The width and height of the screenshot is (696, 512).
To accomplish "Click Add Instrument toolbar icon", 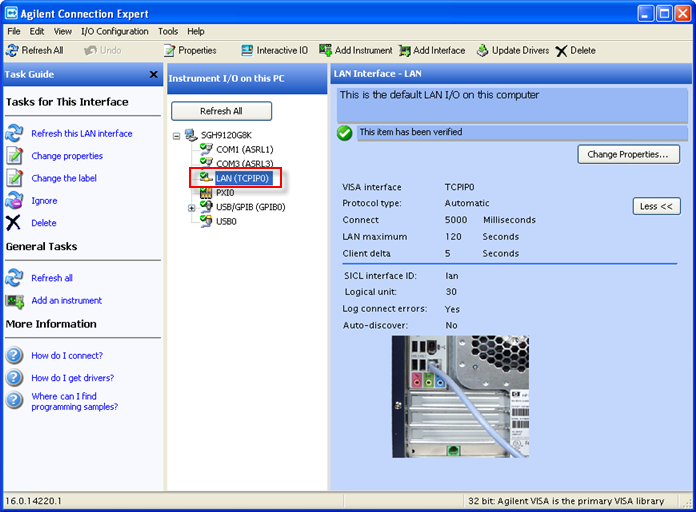I will [x=325, y=50].
